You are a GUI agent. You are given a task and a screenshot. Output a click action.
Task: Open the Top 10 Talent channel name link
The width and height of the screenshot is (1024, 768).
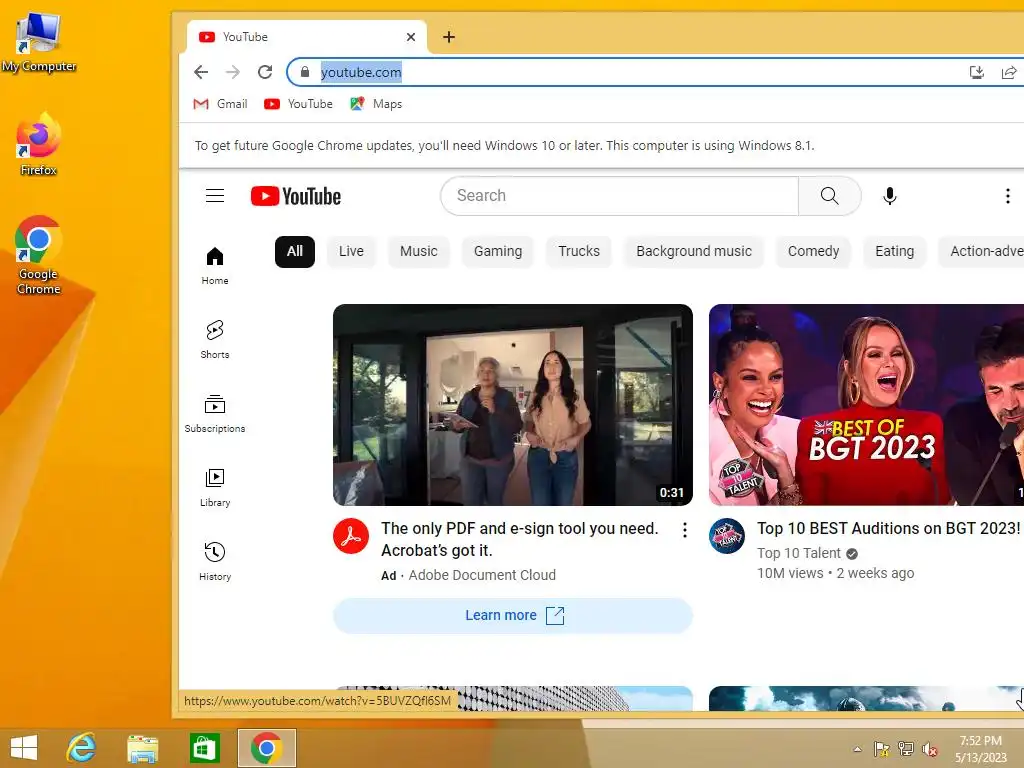[799, 553]
